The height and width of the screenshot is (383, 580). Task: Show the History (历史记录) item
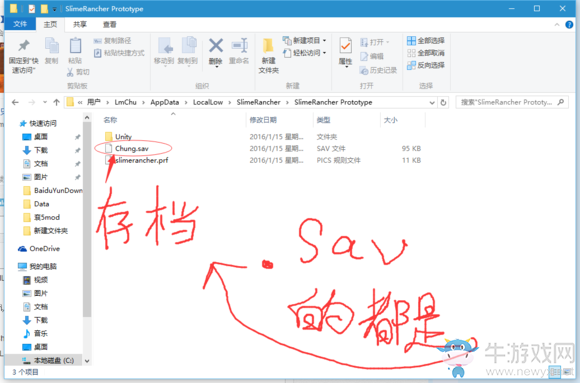[378, 70]
